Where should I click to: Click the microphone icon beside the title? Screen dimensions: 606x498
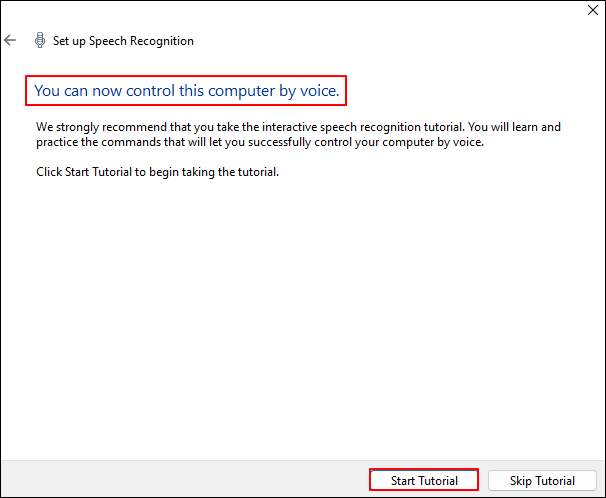[39, 41]
